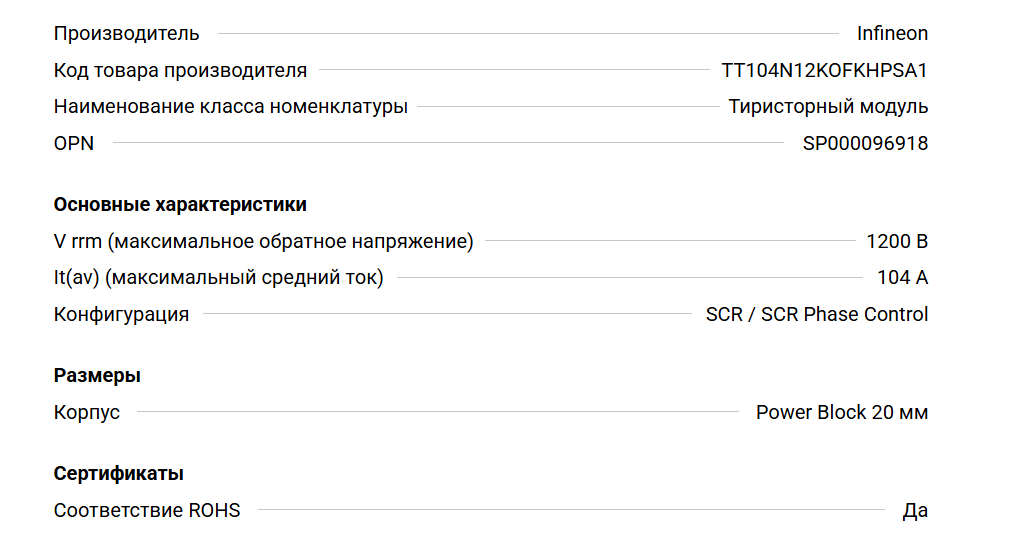Click the Infineon manufacturer value
1030x547 pixels.
click(x=892, y=34)
